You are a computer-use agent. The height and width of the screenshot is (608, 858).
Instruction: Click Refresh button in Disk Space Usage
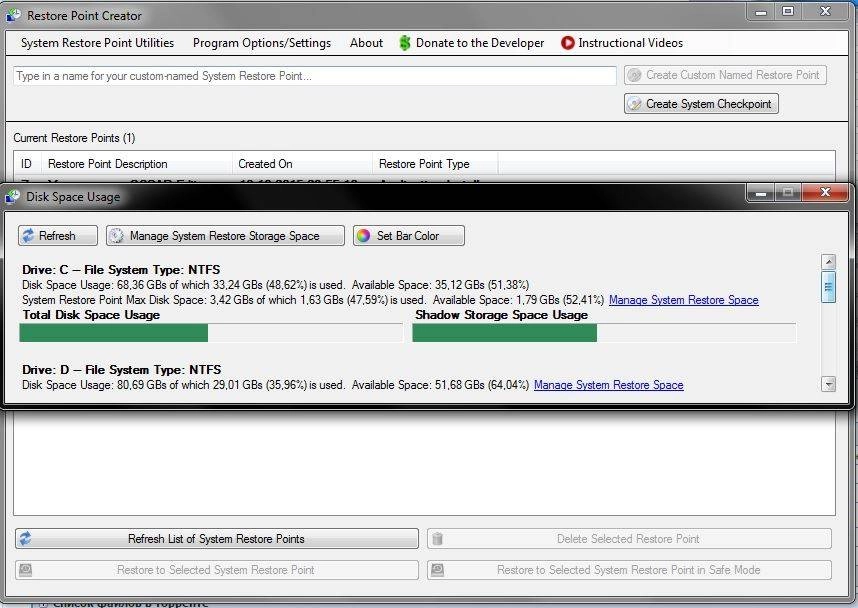click(x=58, y=235)
